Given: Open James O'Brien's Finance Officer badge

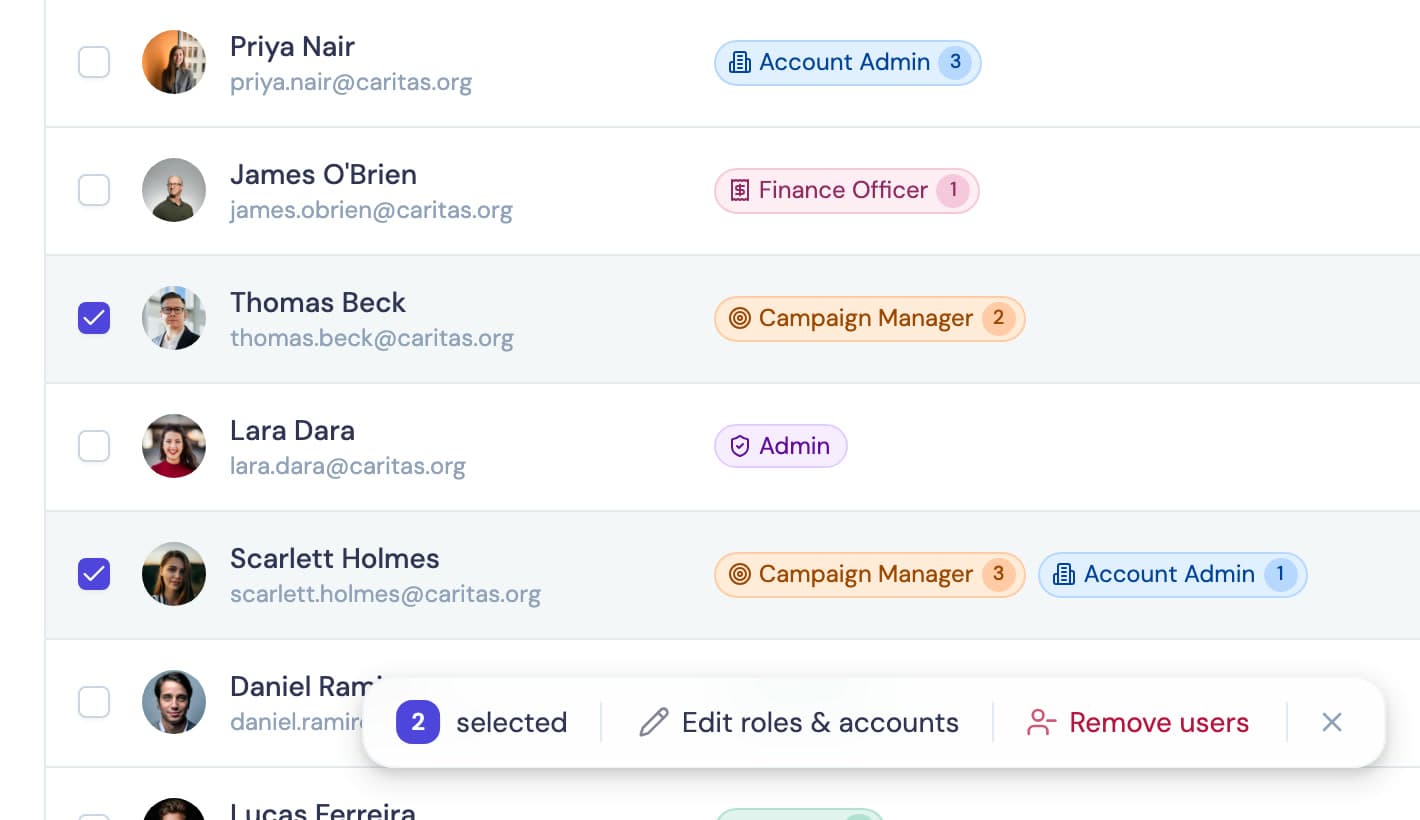Looking at the screenshot, I should (847, 190).
